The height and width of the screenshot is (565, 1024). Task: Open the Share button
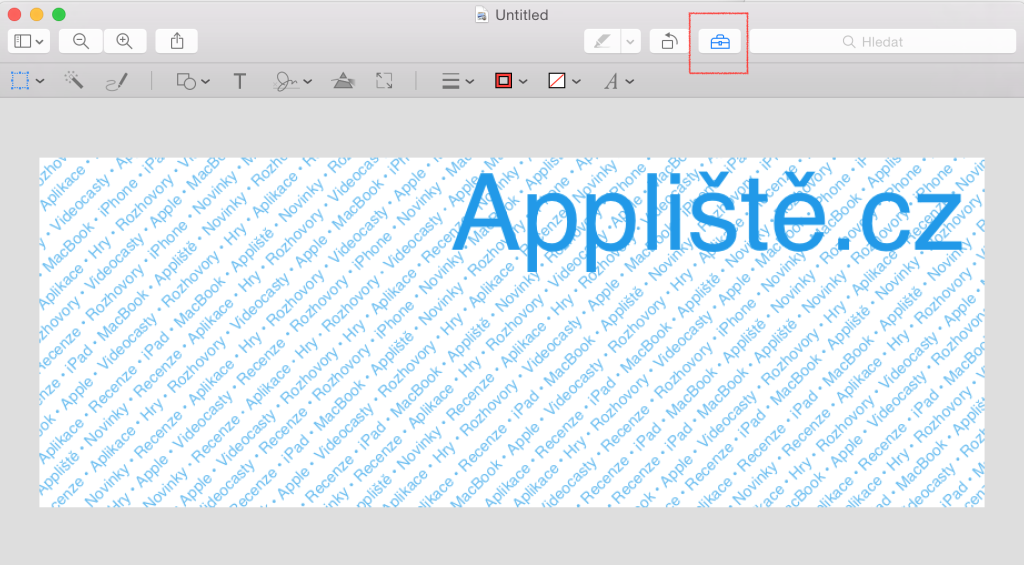[177, 41]
